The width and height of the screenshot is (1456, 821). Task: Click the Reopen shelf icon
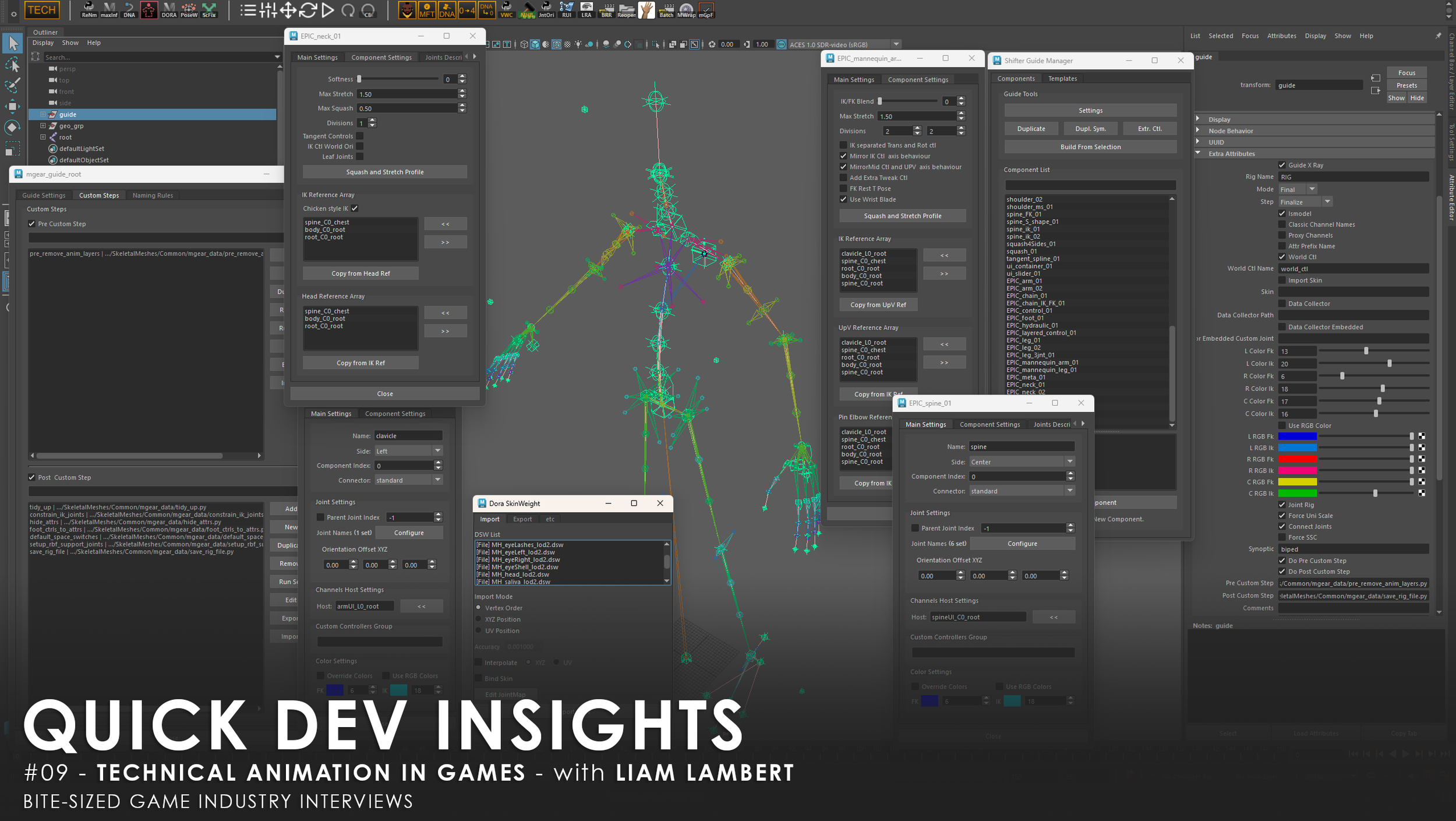627,9
